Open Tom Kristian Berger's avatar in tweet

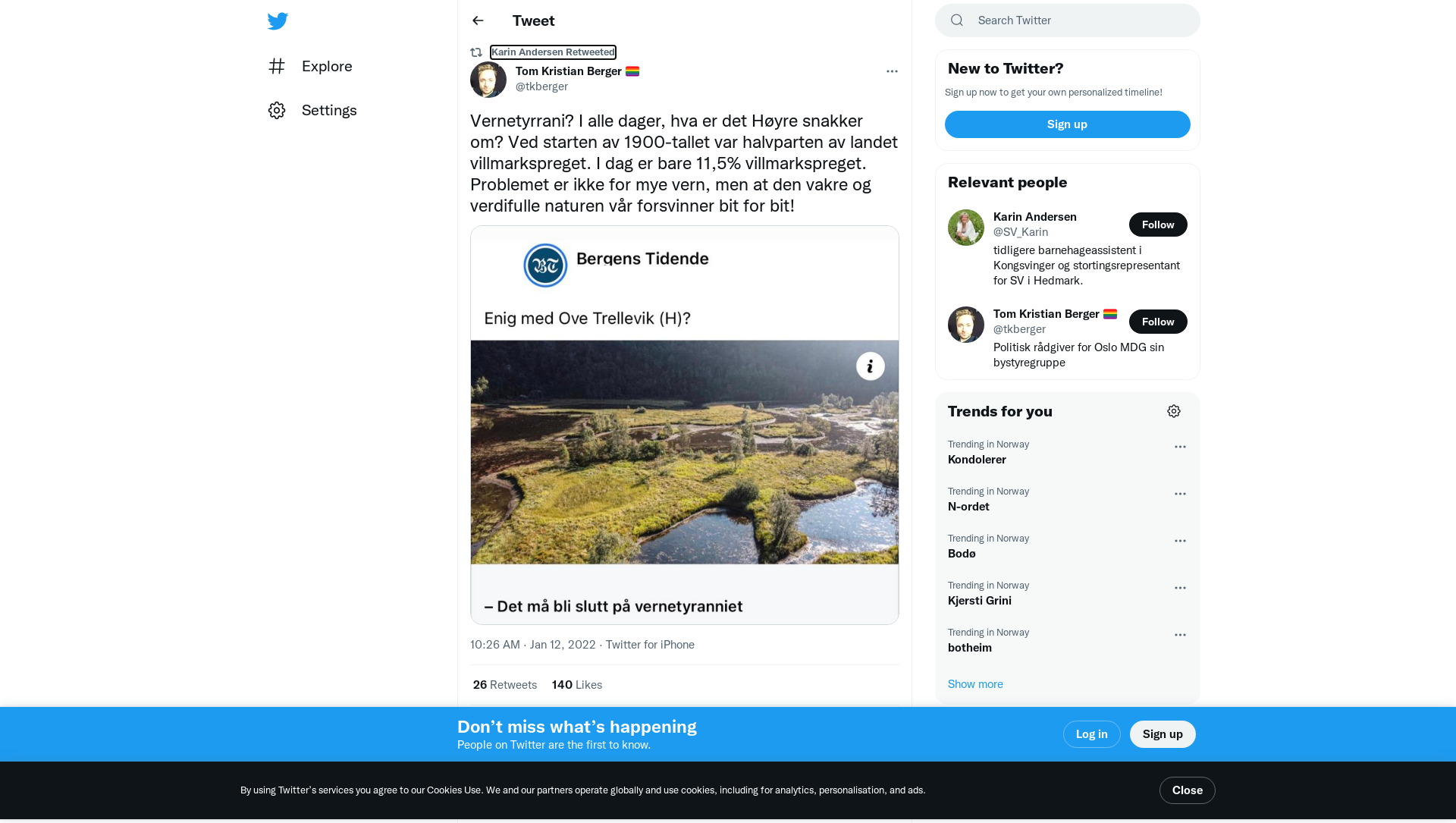tap(488, 79)
